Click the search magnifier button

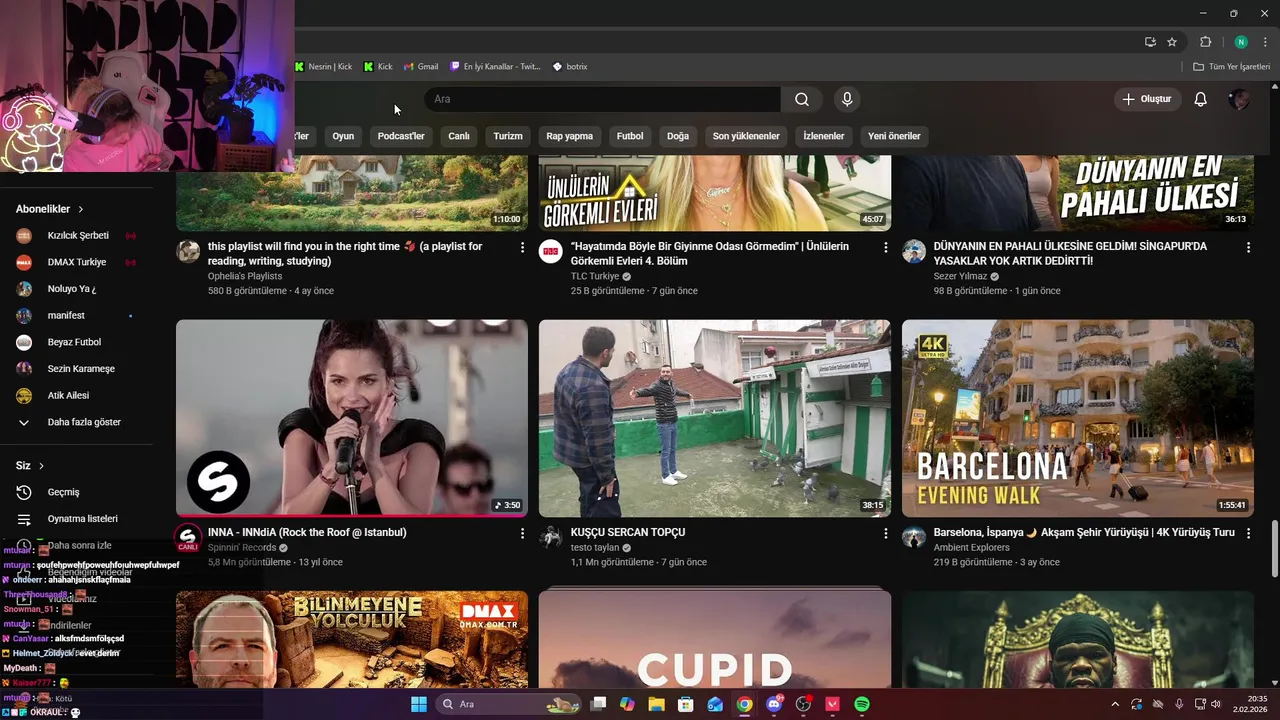802,99
